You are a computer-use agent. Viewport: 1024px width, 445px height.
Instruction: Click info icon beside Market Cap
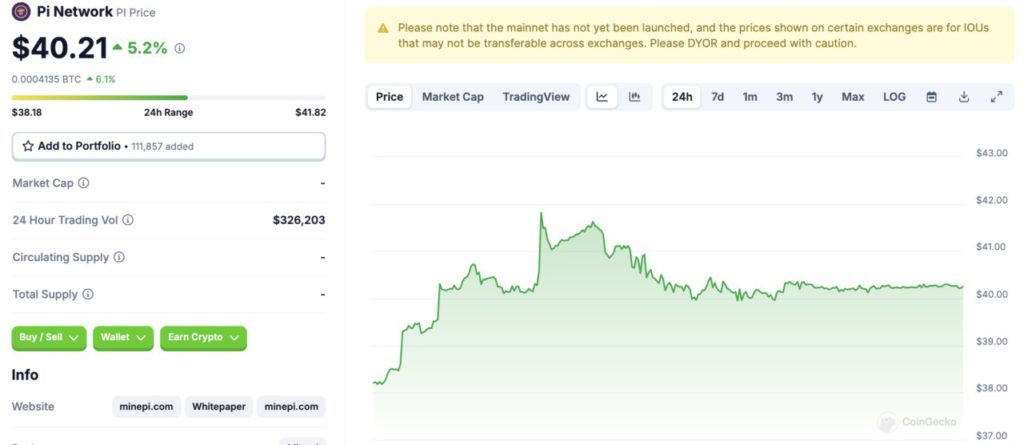pyautogui.click(x=84, y=183)
